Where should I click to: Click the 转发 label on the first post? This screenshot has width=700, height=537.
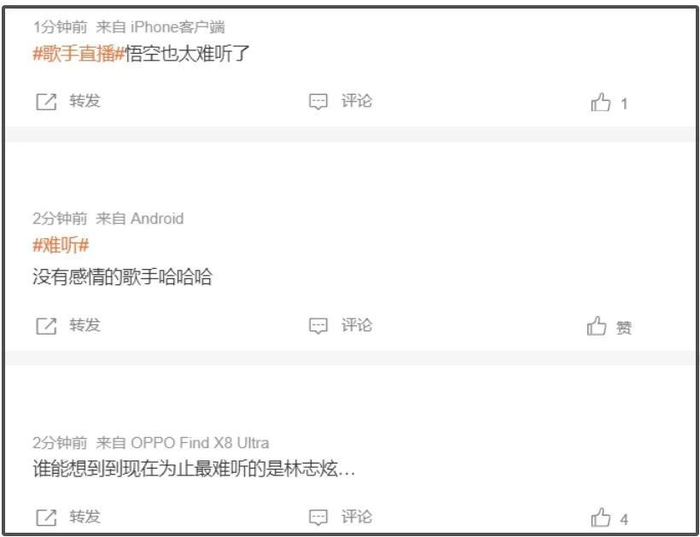(85, 101)
